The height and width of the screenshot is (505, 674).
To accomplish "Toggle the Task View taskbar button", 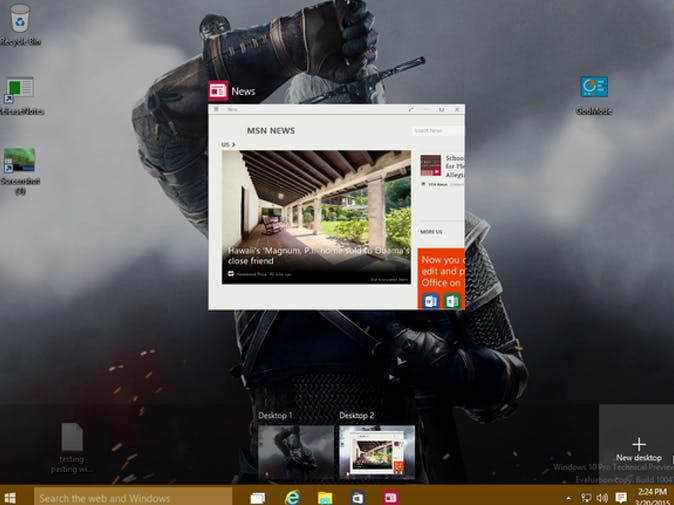I will (x=257, y=498).
